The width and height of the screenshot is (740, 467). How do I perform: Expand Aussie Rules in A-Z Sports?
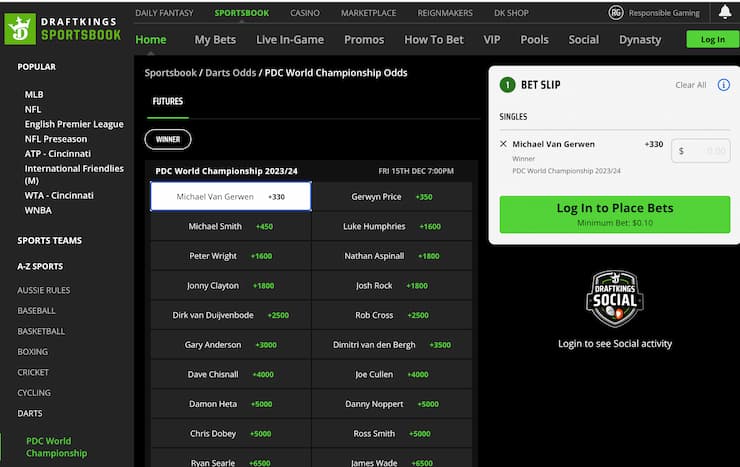tap(43, 290)
